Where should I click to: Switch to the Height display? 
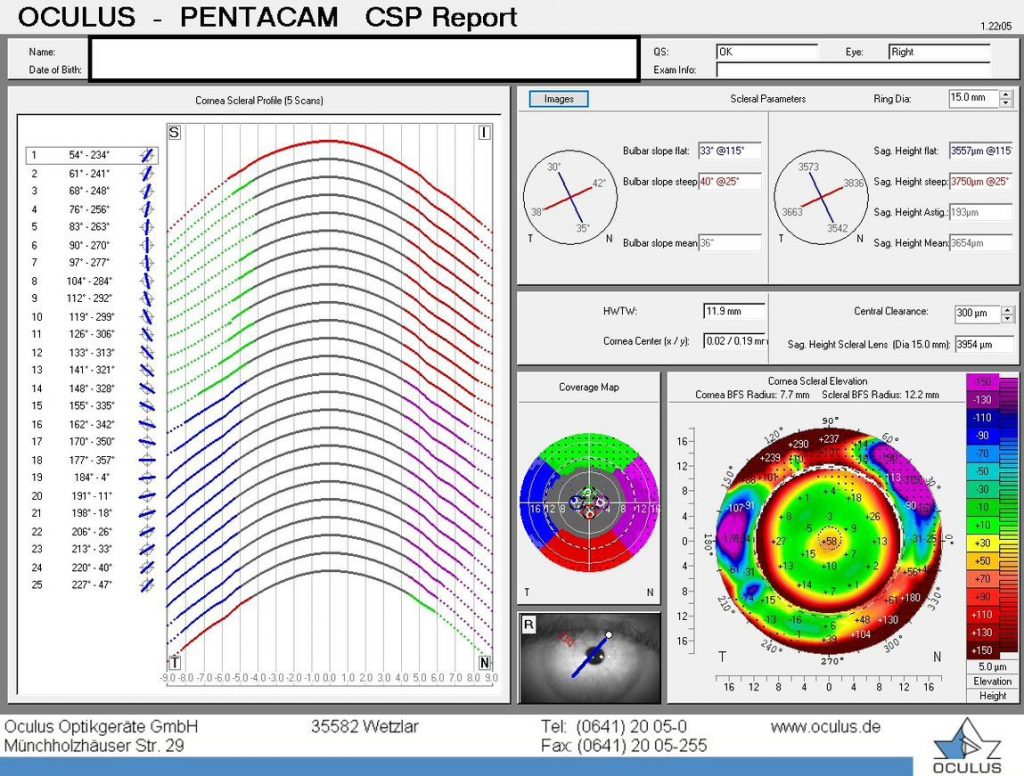point(992,694)
